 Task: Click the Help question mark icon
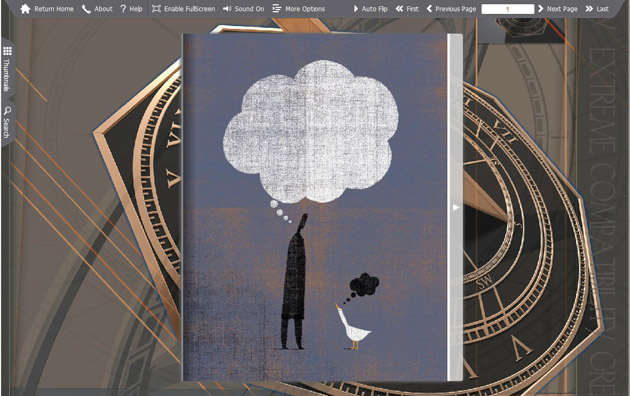click(123, 9)
